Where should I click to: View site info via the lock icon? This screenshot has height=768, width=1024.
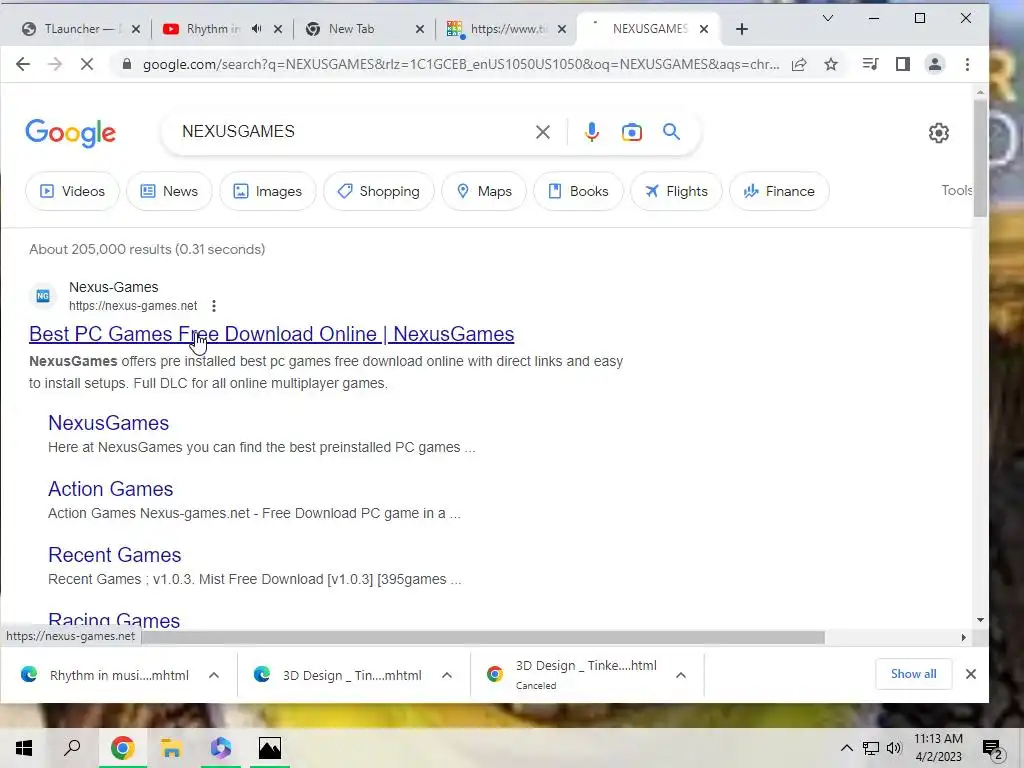(x=127, y=64)
